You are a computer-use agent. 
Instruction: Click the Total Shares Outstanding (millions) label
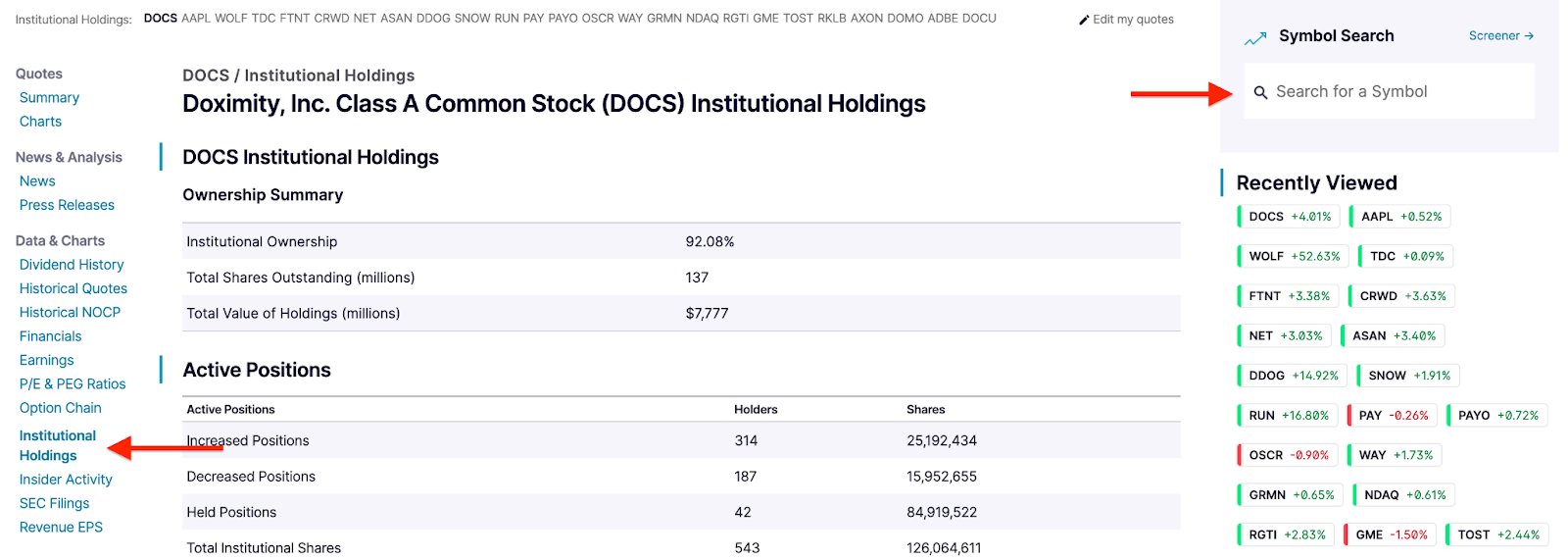pos(301,279)
